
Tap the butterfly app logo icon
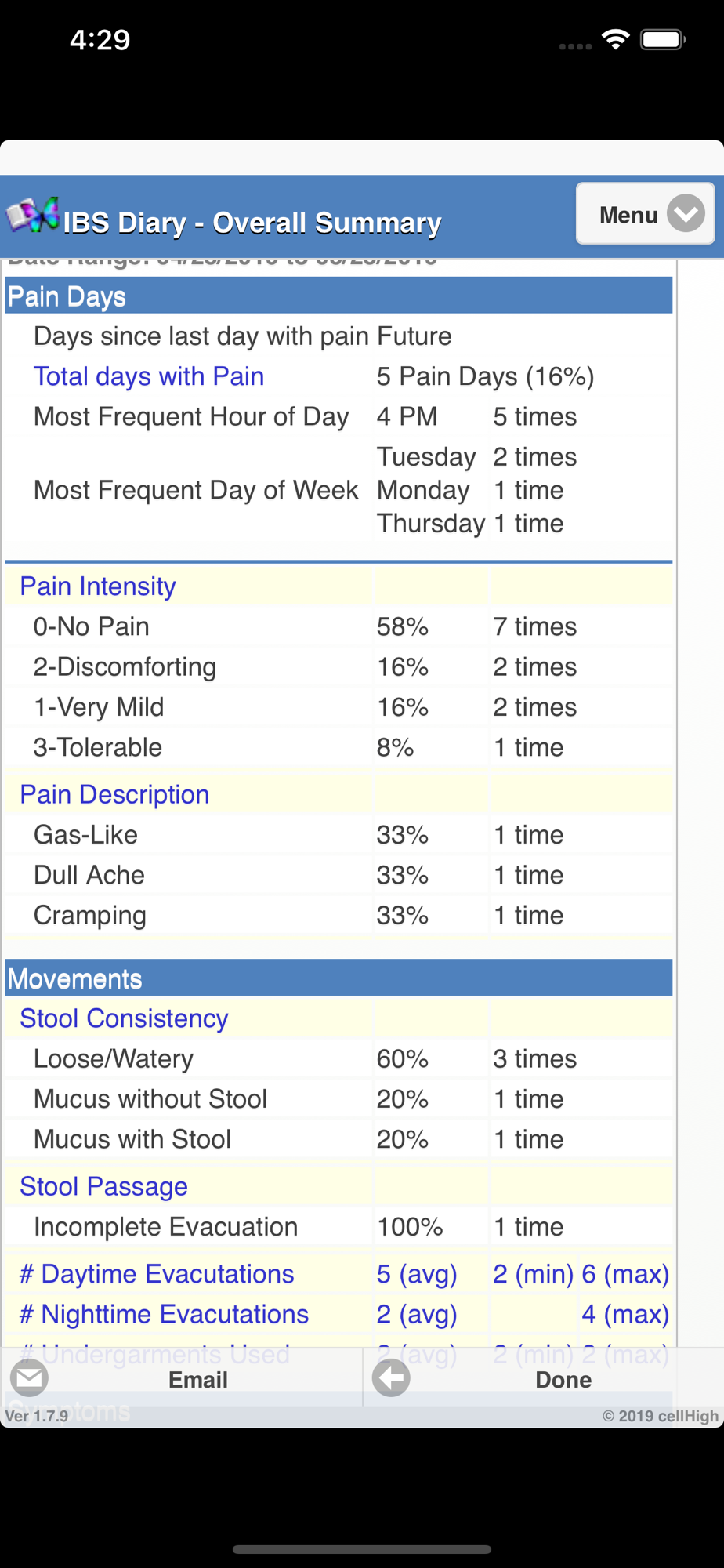click(33, 215)
